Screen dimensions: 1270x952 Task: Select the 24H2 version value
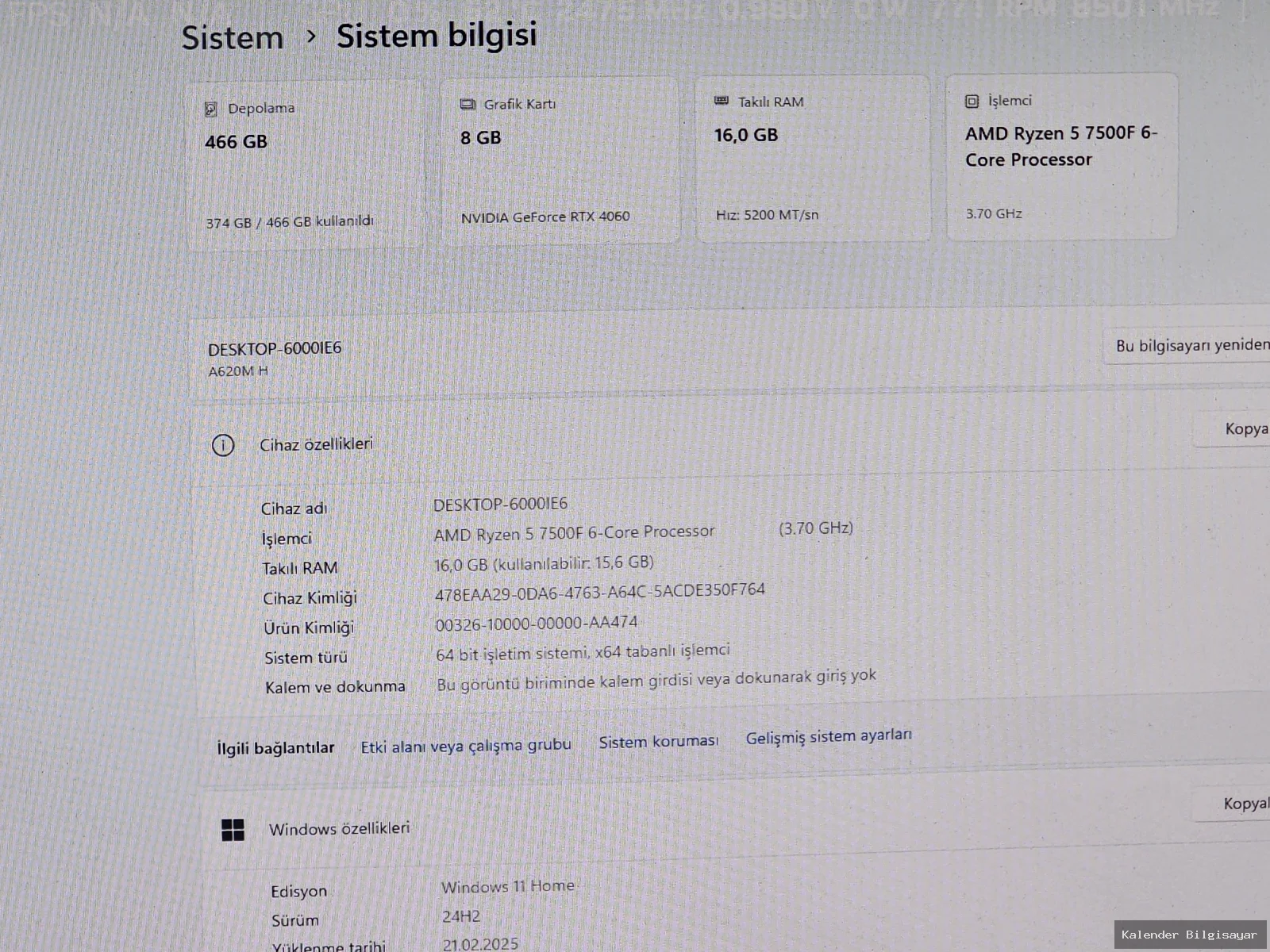point(461,917)
